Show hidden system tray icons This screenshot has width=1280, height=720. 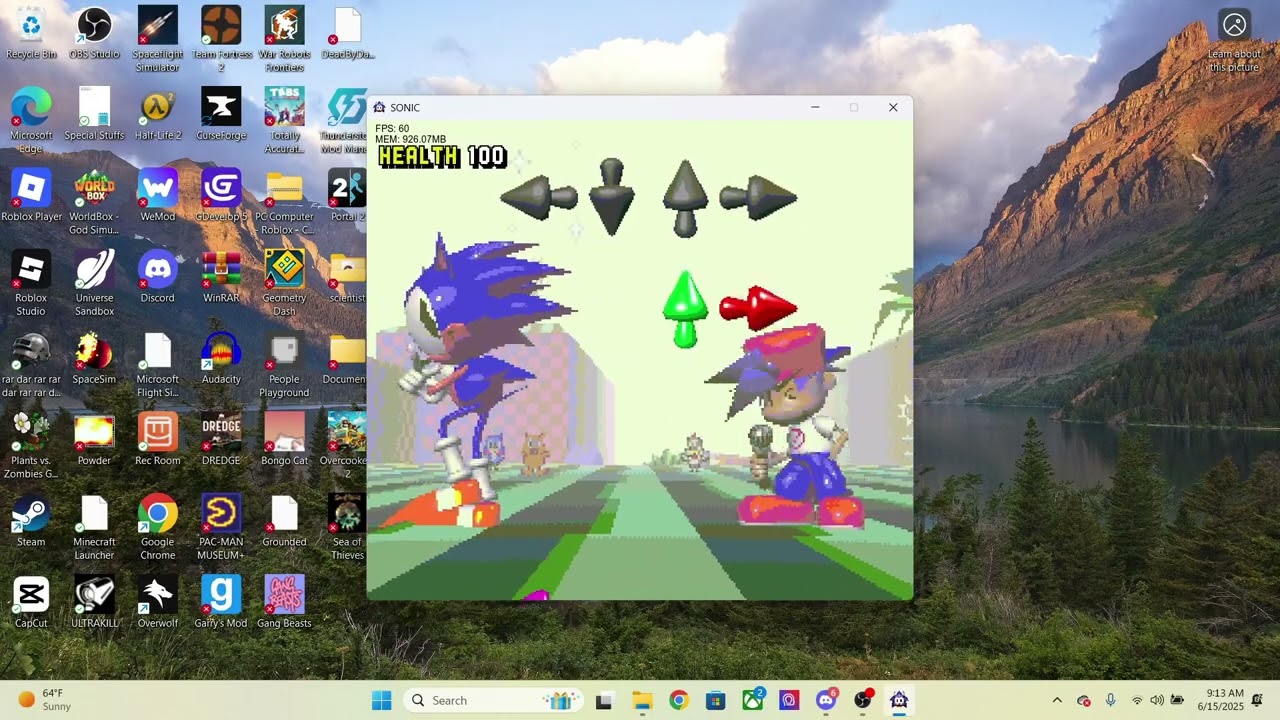(x=1057, y=700)
